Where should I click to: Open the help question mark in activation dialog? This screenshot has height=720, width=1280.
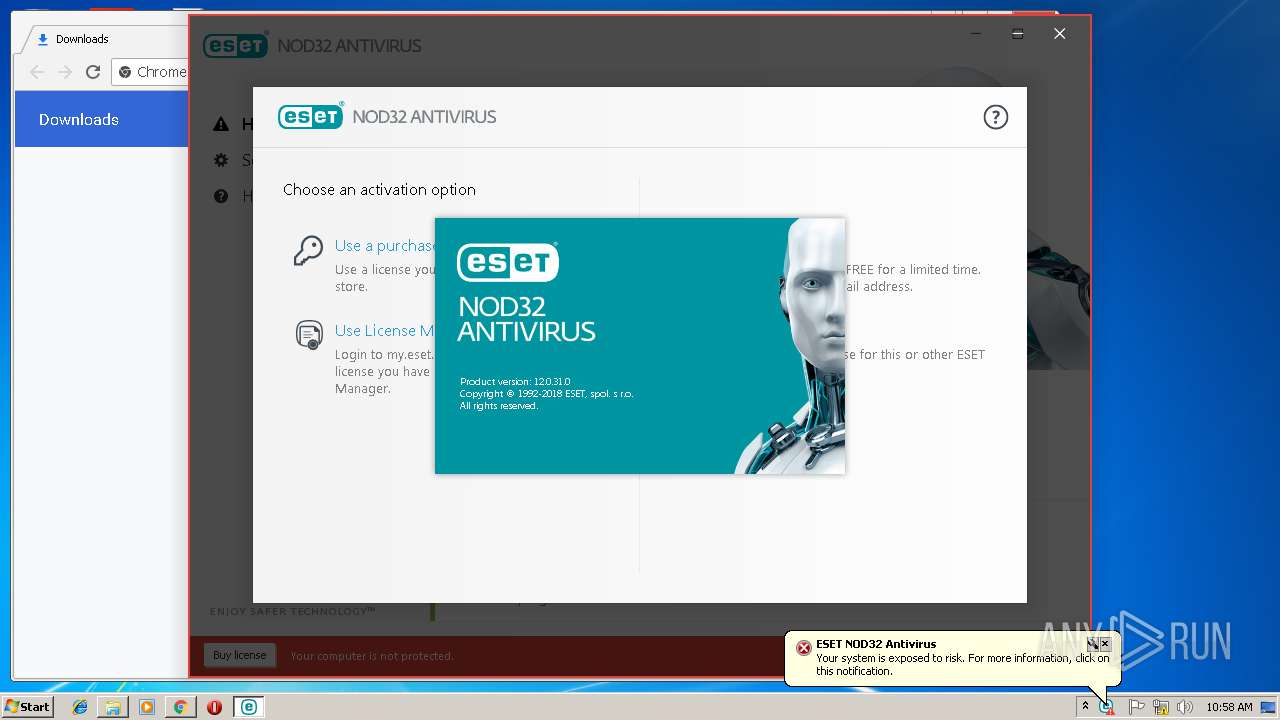(x=995, y=117)
